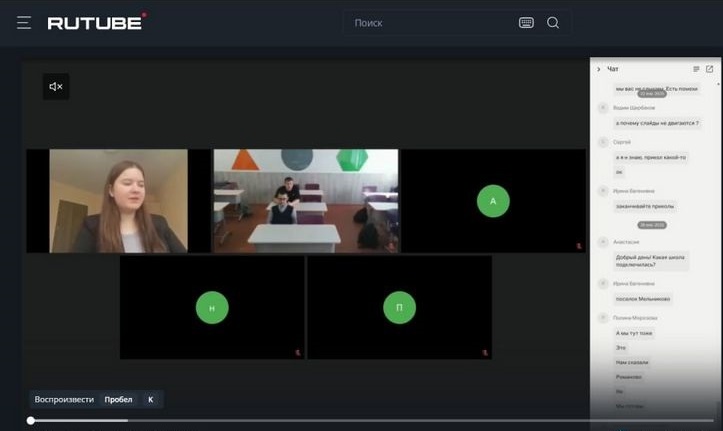This screenshot has height=431, width=723.
Task: Open the on-screen keyboard icon in search
Action: 526,23
